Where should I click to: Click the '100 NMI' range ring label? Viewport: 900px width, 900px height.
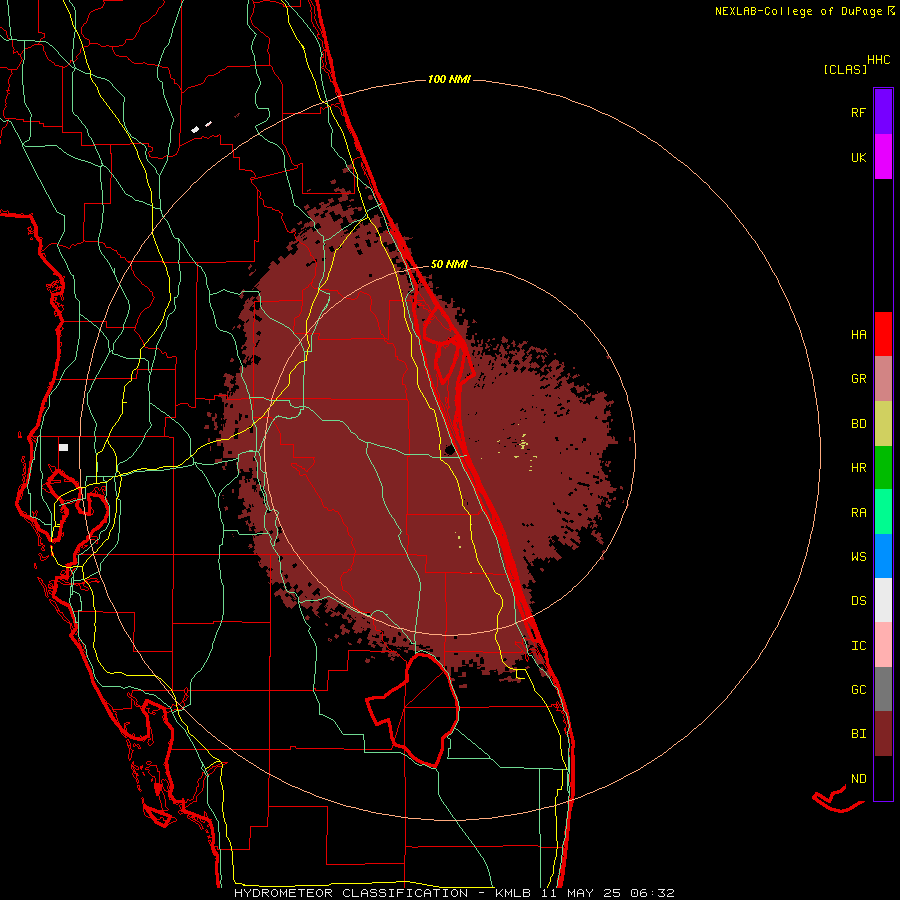449,79
